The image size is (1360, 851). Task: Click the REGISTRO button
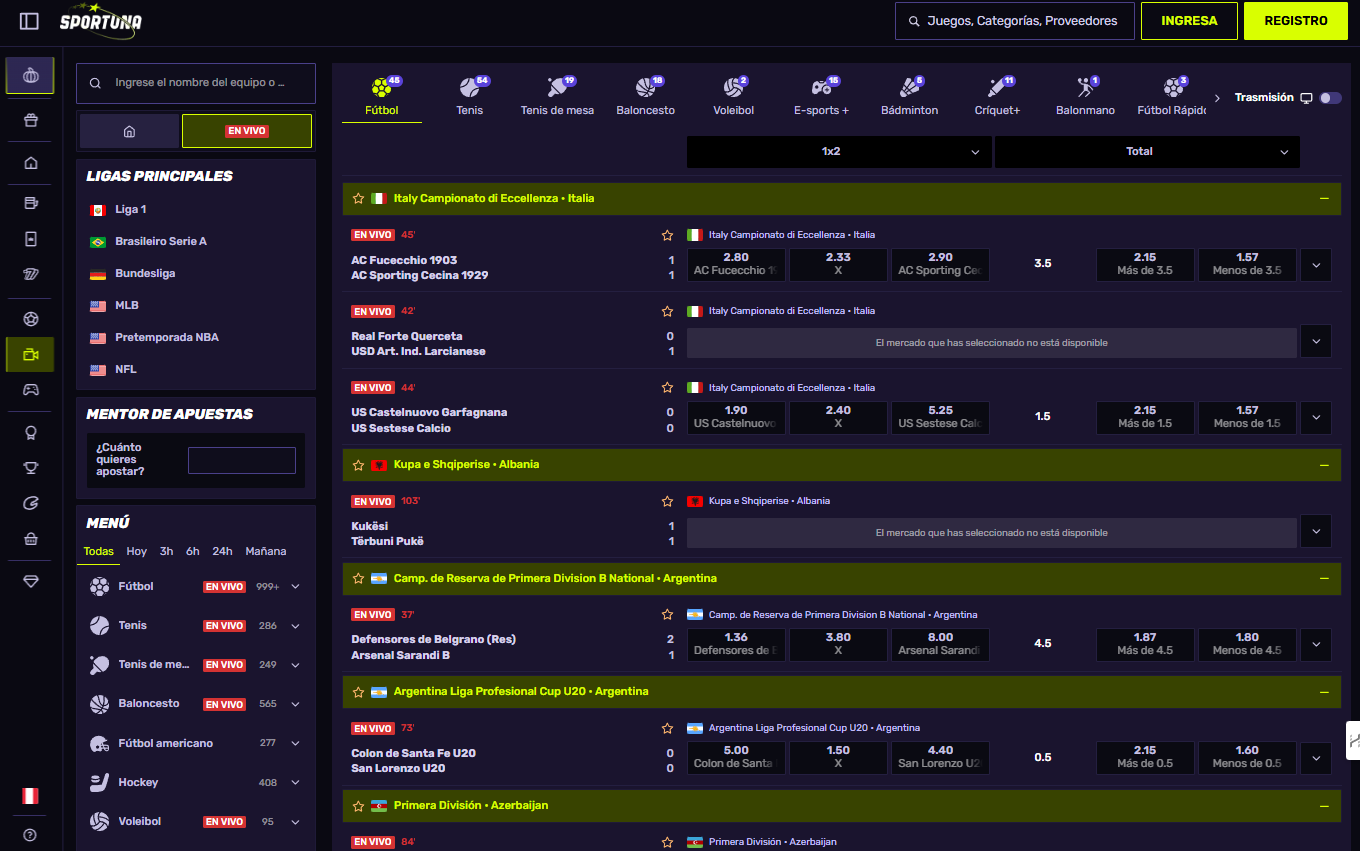[1295, 21]
